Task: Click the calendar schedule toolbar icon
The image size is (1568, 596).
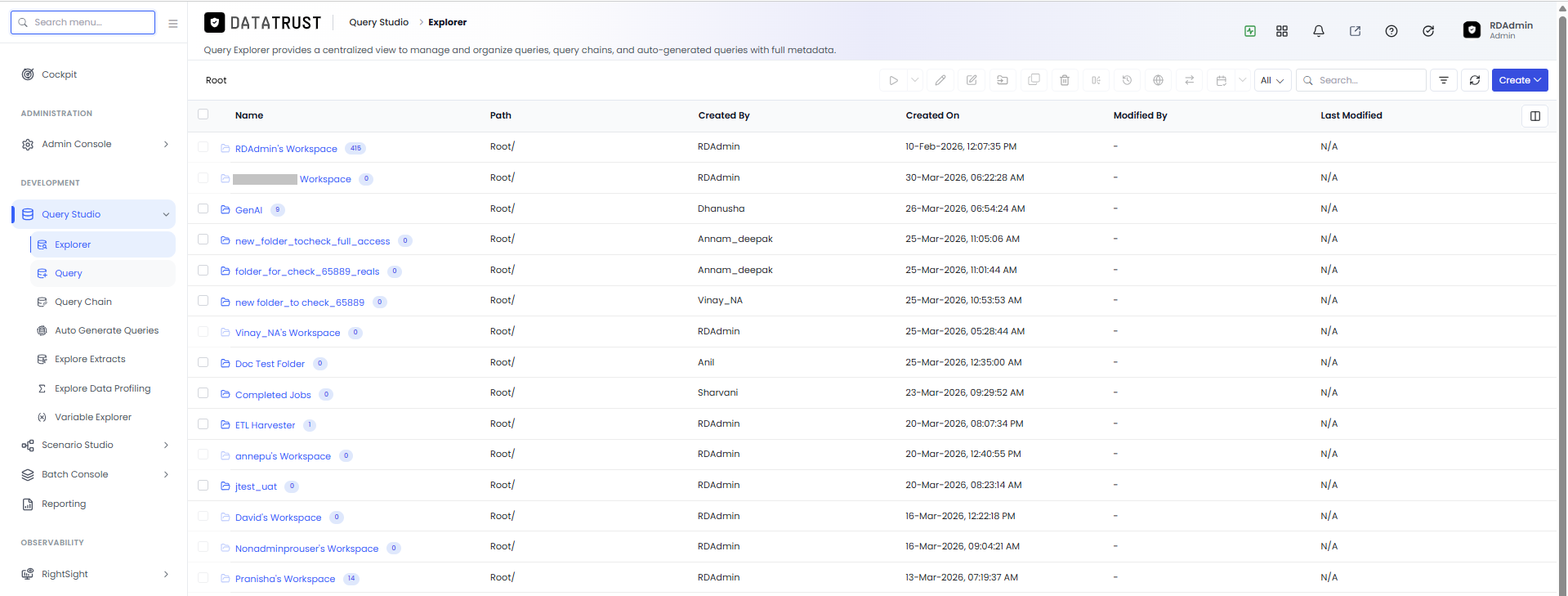Action: [1221, 80]
